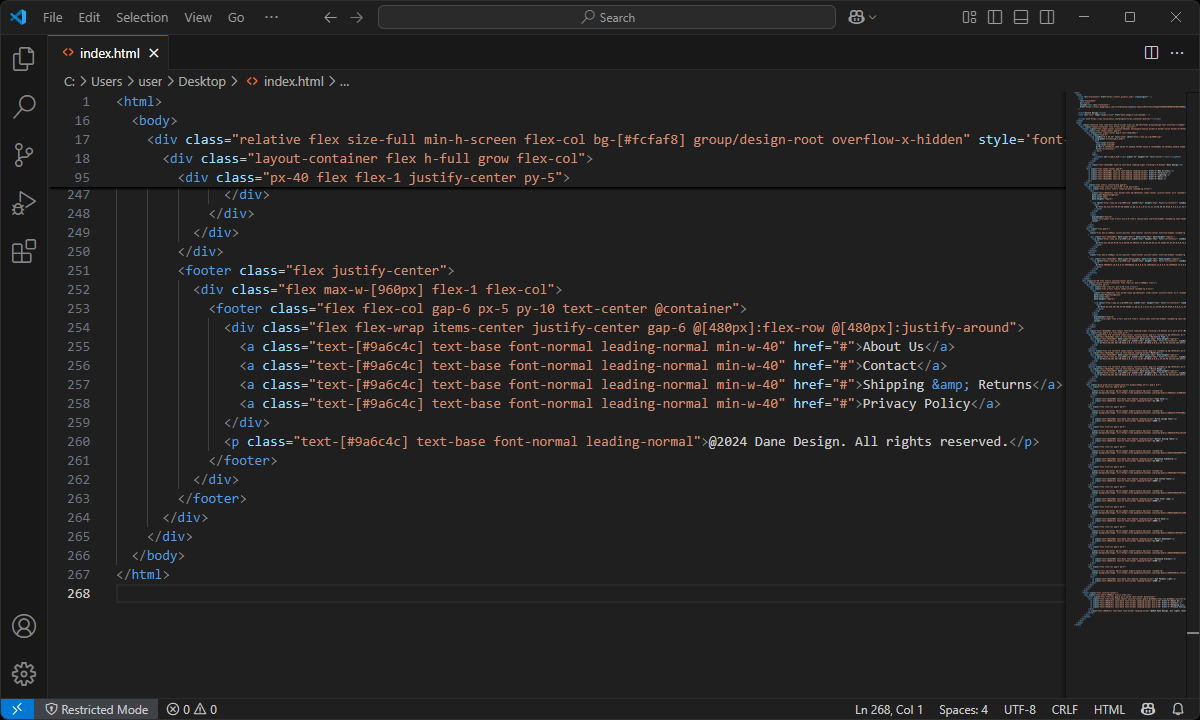Viewport: 1200px width, 720px height.
Task: Open the Extensions view
Action: coord(24,251)
